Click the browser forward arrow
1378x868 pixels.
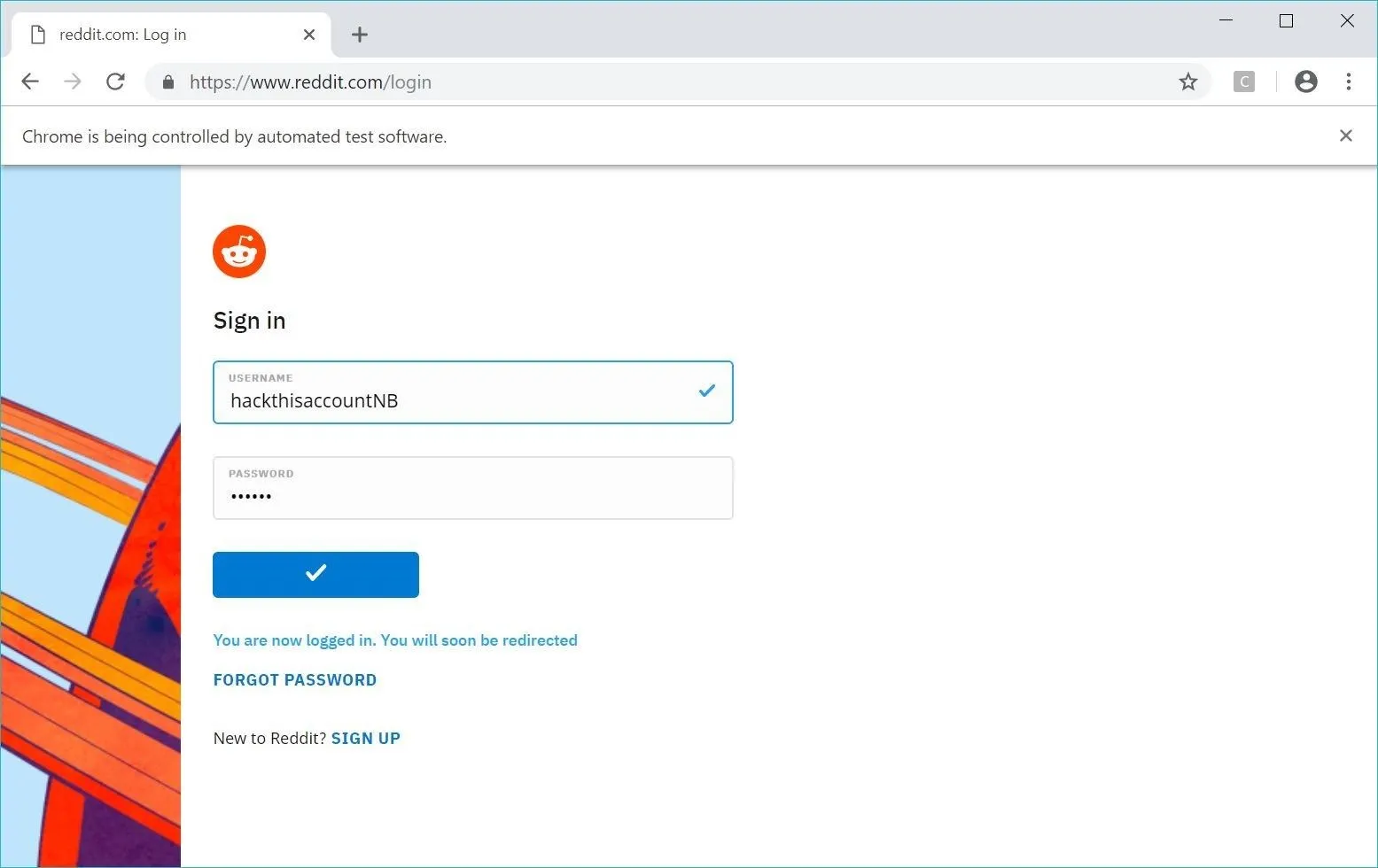(x=73, y=81)
